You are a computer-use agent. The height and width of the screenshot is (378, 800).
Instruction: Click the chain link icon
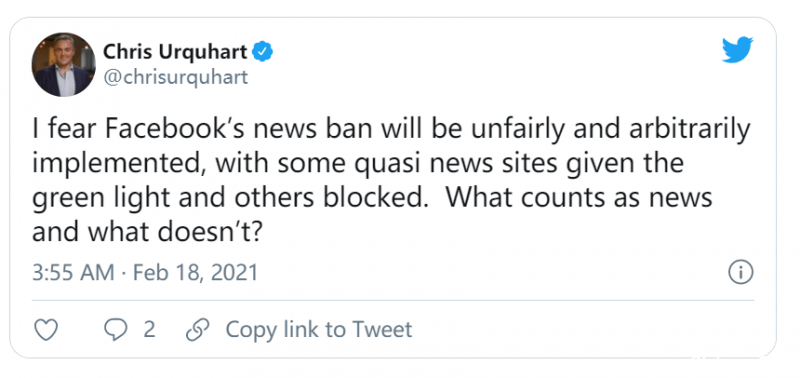coord(198,330)
